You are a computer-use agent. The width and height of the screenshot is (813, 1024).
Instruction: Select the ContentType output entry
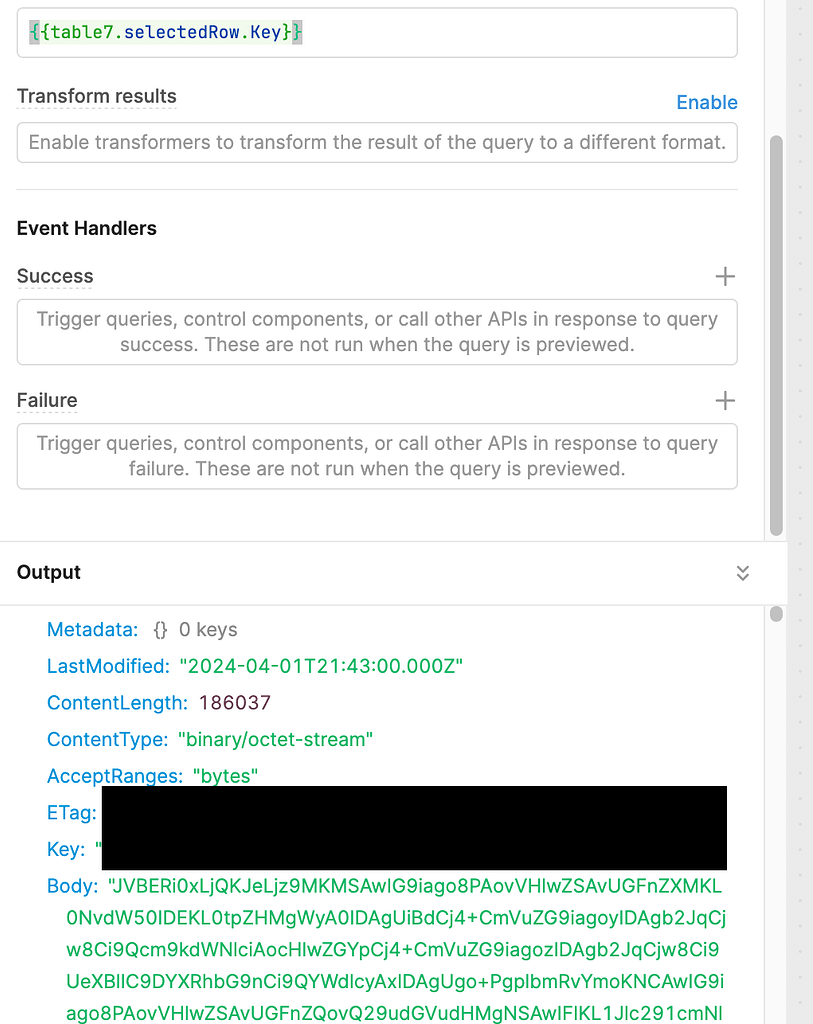point(210,739)
